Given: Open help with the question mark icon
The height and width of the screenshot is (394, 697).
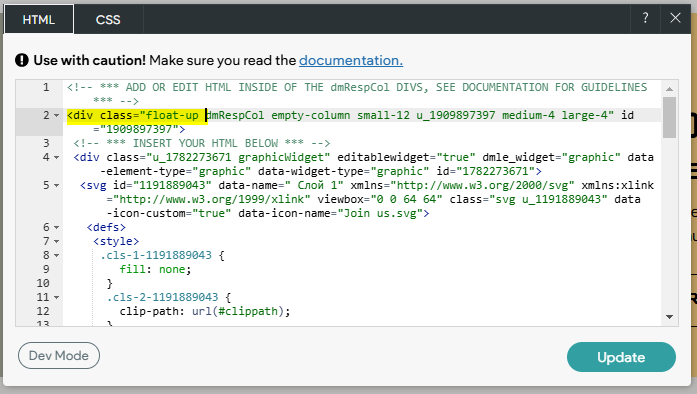Looking at the screenshot, I should 645,18.
